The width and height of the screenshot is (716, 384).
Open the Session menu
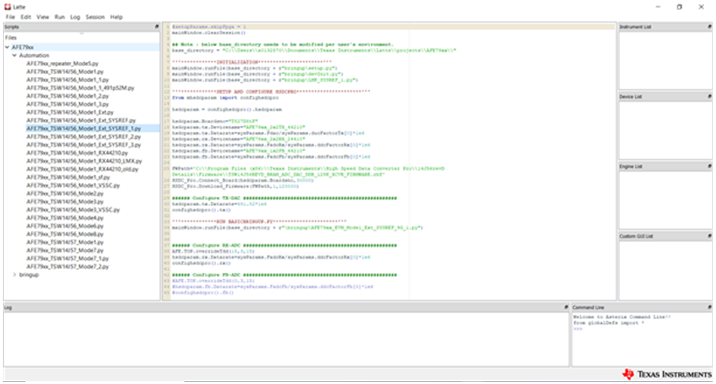(x=95, y=17)
